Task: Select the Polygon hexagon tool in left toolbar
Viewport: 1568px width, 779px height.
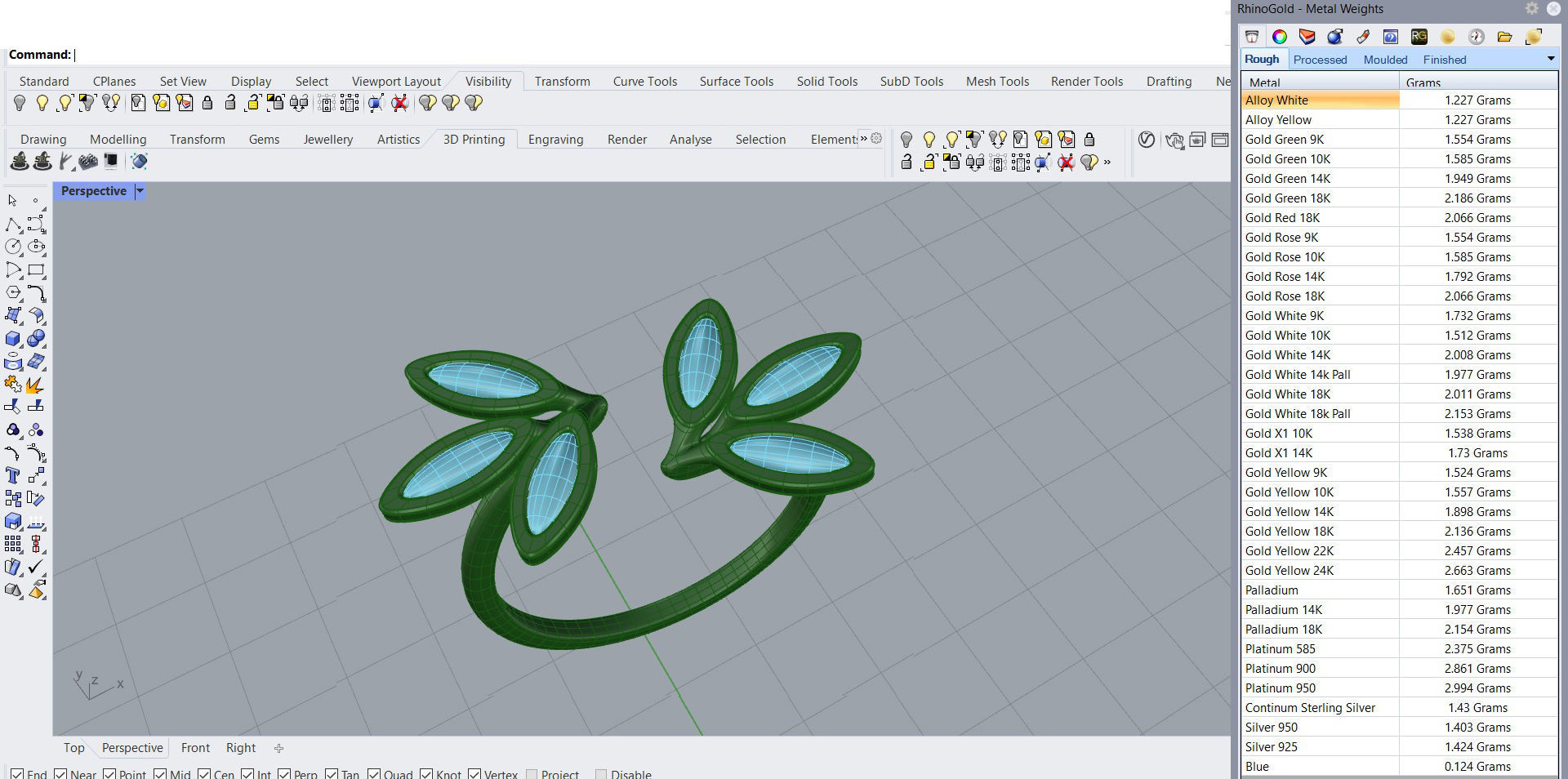Action: [x=13, y=292]
